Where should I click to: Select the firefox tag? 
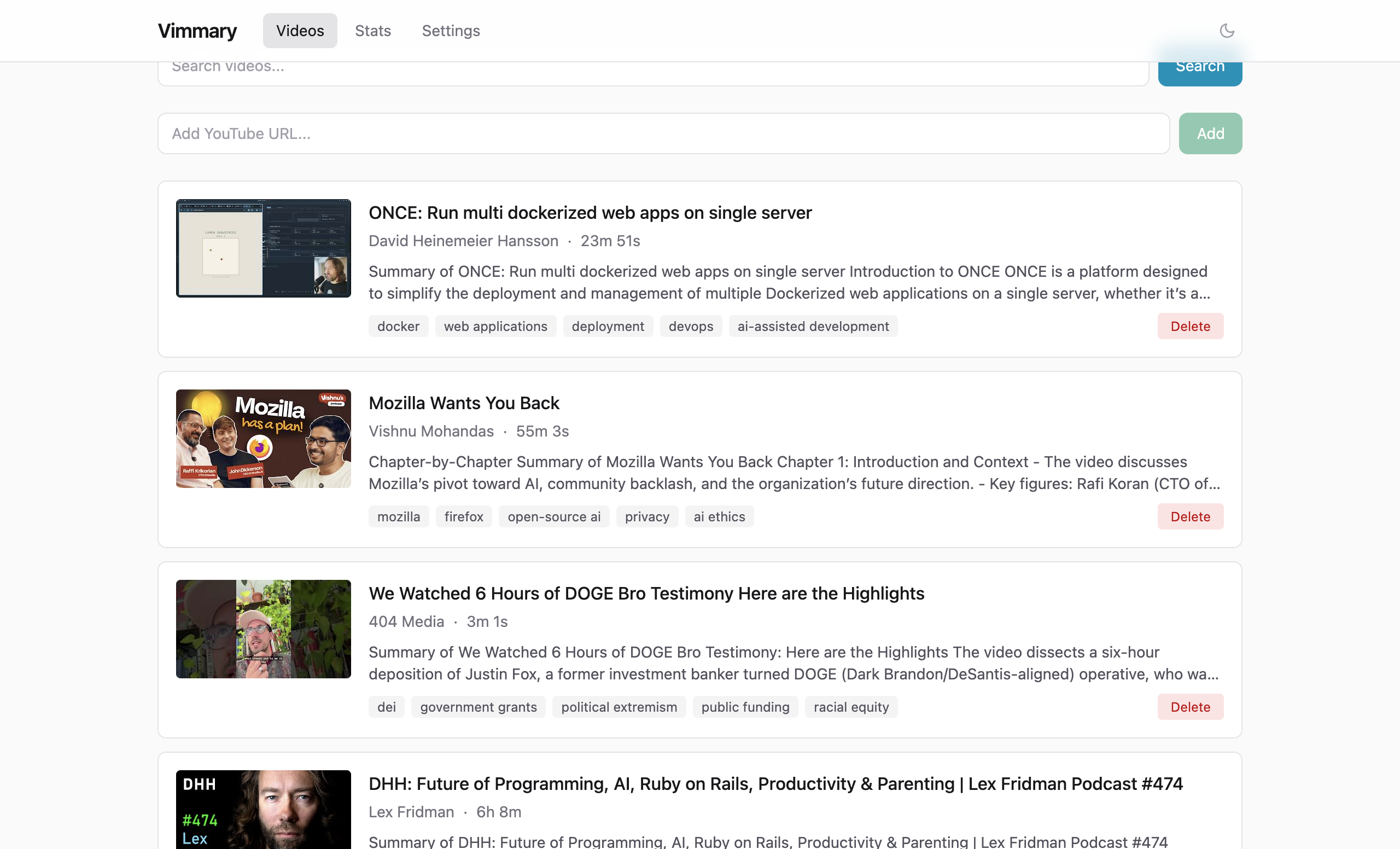[463, 516]
